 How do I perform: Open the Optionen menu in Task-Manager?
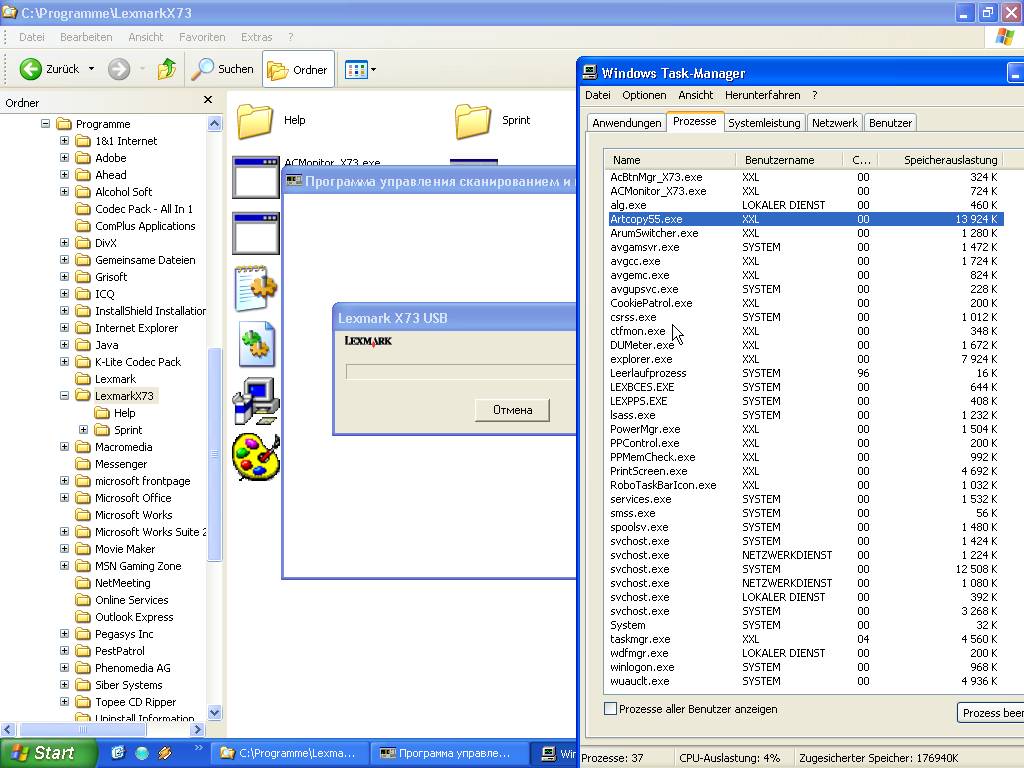(x=644, y=95)
